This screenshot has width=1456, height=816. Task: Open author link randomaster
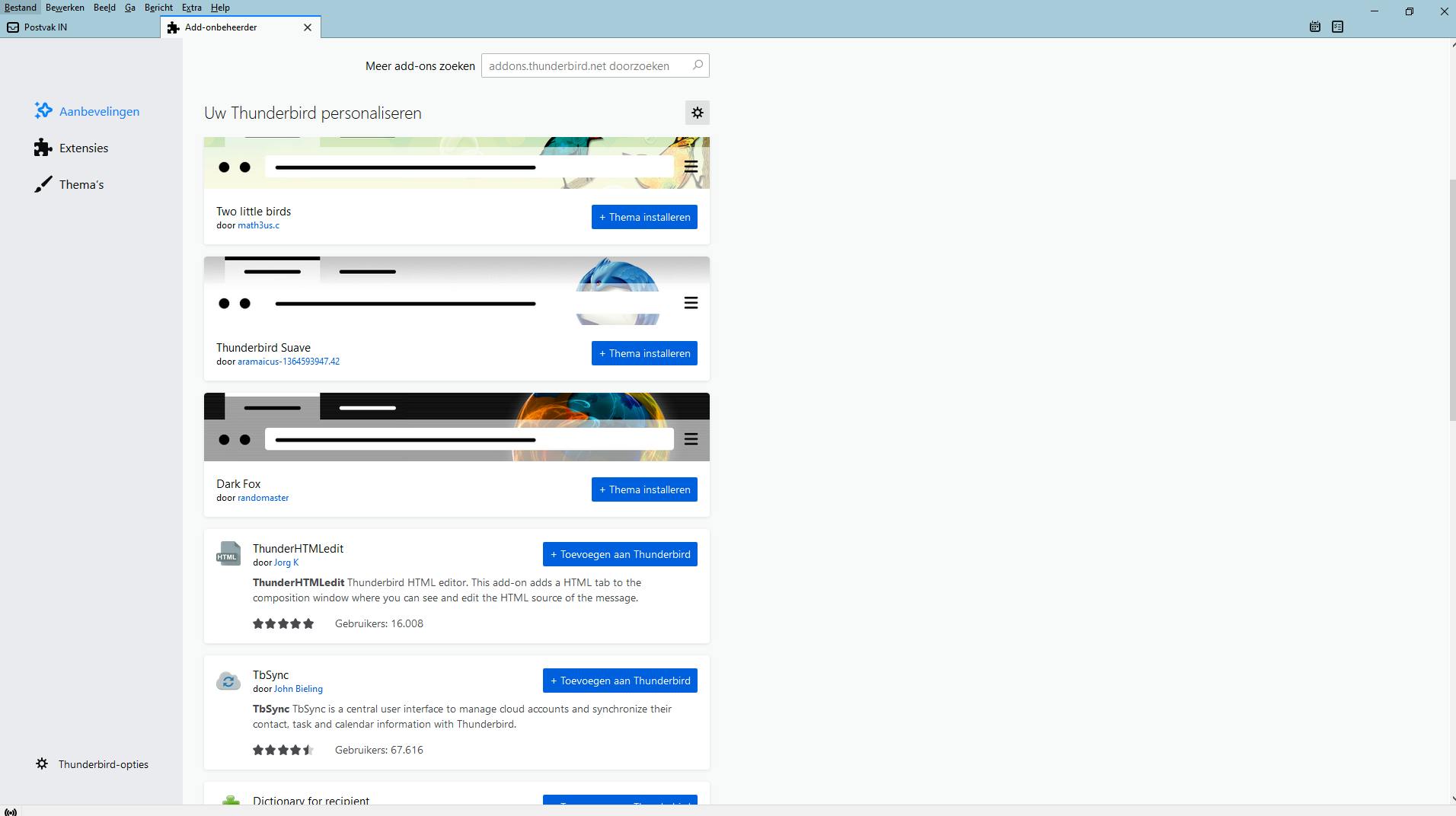click(263, 498)
